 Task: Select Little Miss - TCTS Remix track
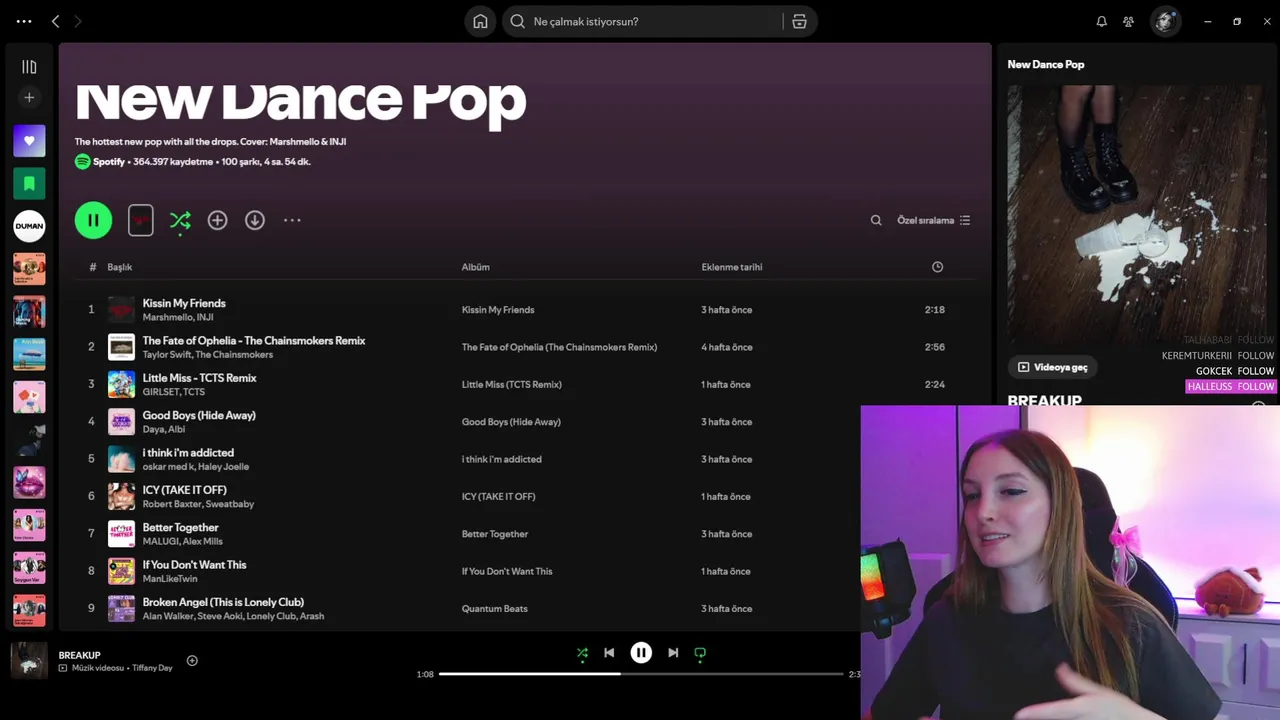(199, 378)
